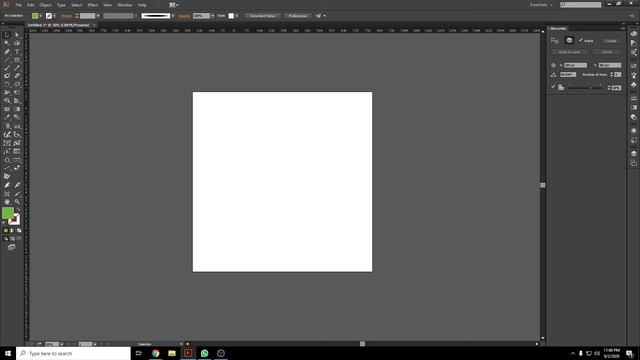Screen dimensions: 640x360
Task: Click the green fill swatch in toolbox
Action: tap(7, 213)
